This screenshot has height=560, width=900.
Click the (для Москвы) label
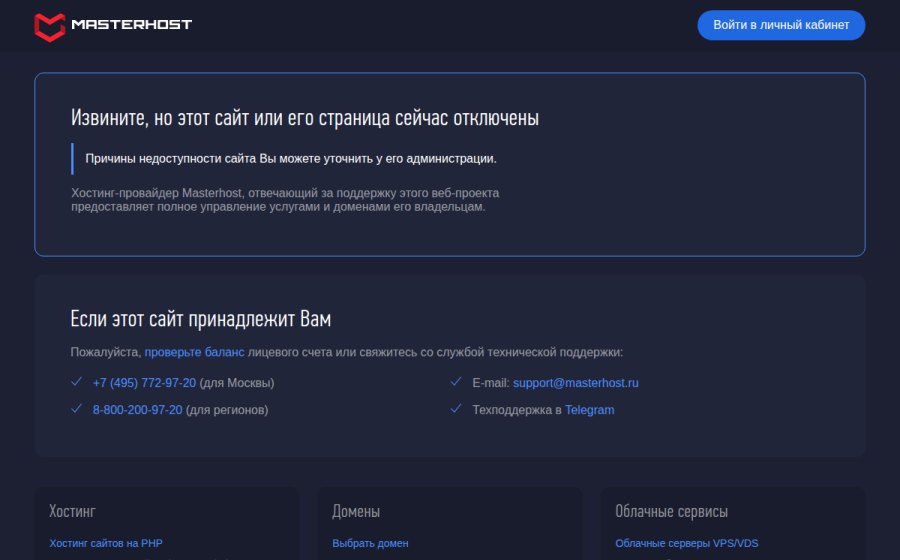pyautogui.click(x=236, y=383)
